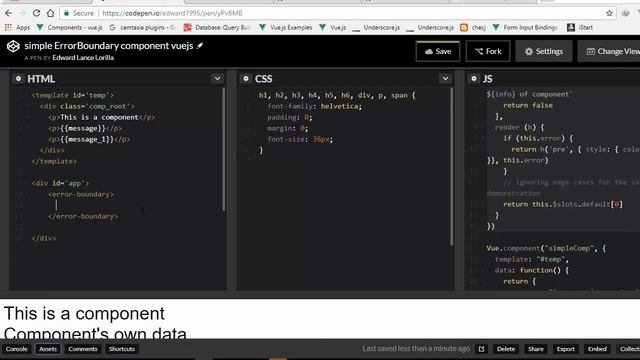This screenshot has height=360, width=640.
Task: Click 'font-family: helvetica' CSS line
Action: [x=314, y=106]
